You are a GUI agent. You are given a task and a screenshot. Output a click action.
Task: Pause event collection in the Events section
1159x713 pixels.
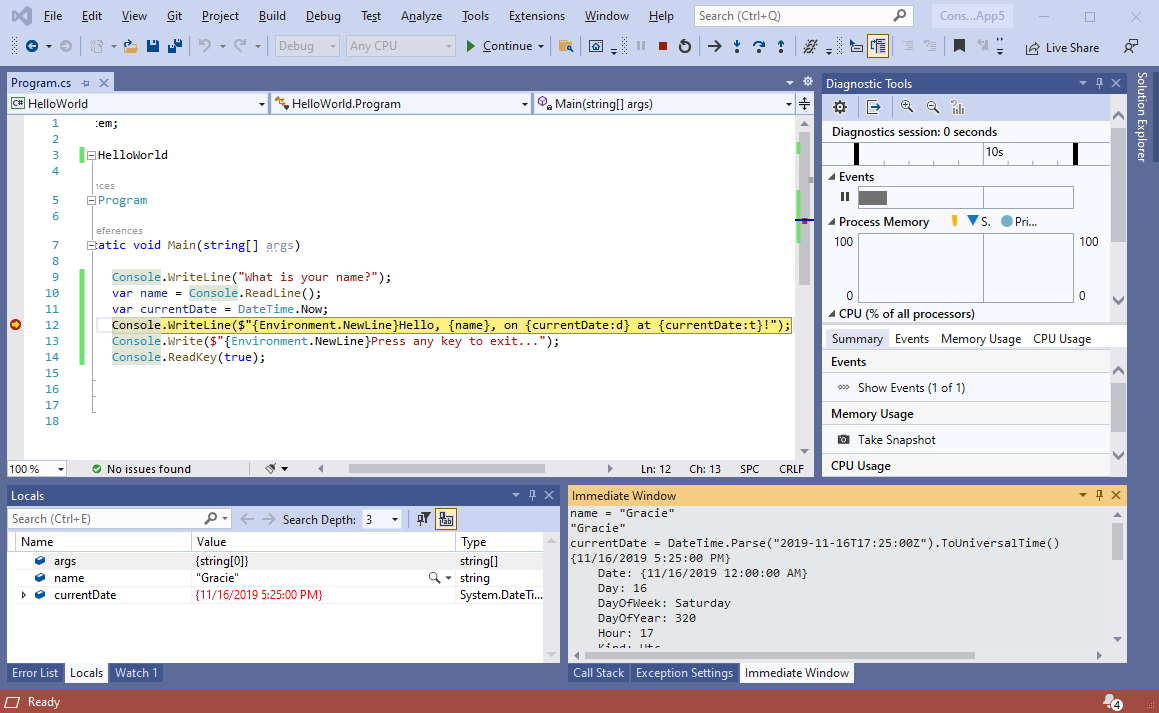point(844,197)
